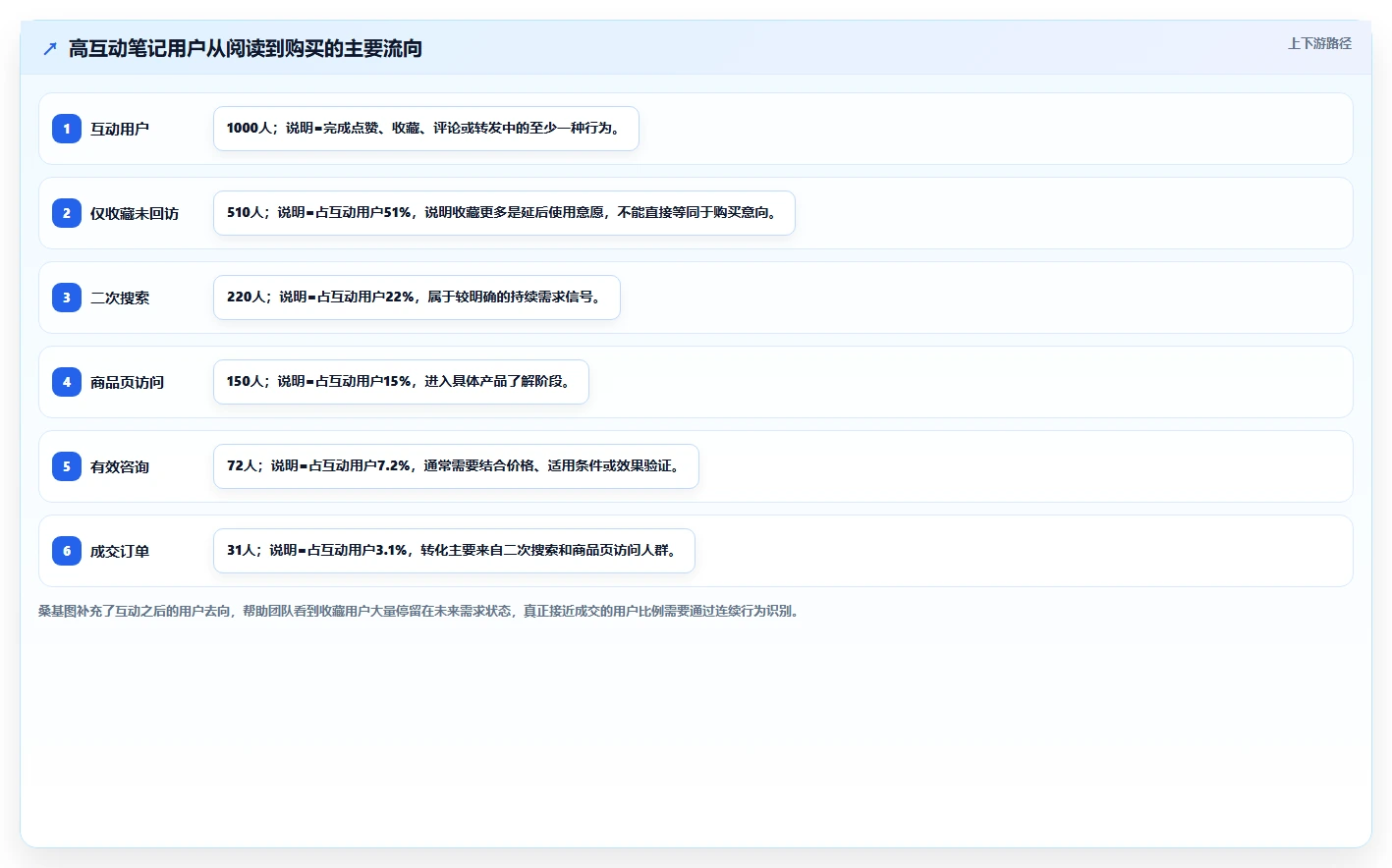The height and width of the screenshot is (868, 1392).
Task: Open the 72人 description box
Action: (456, 466)
